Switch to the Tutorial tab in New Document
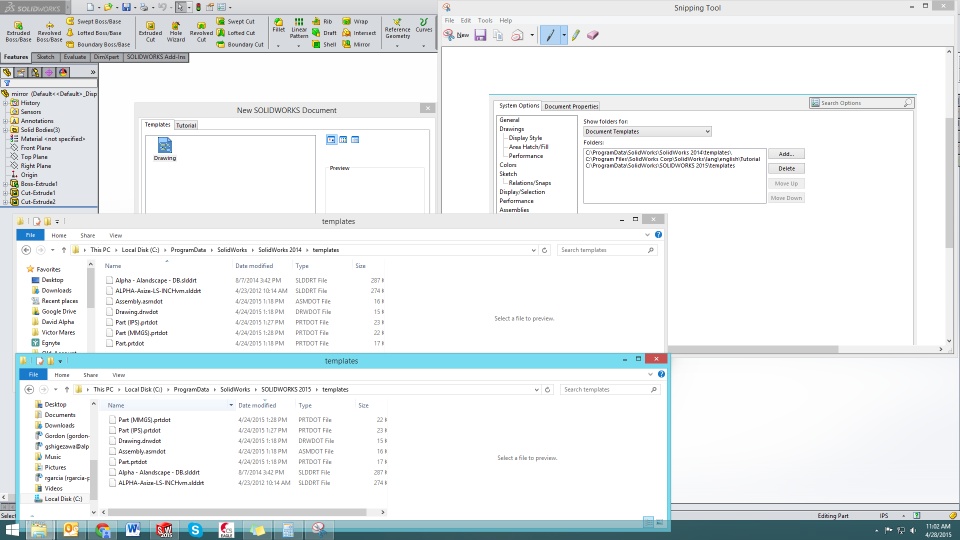 pos(186,125)
